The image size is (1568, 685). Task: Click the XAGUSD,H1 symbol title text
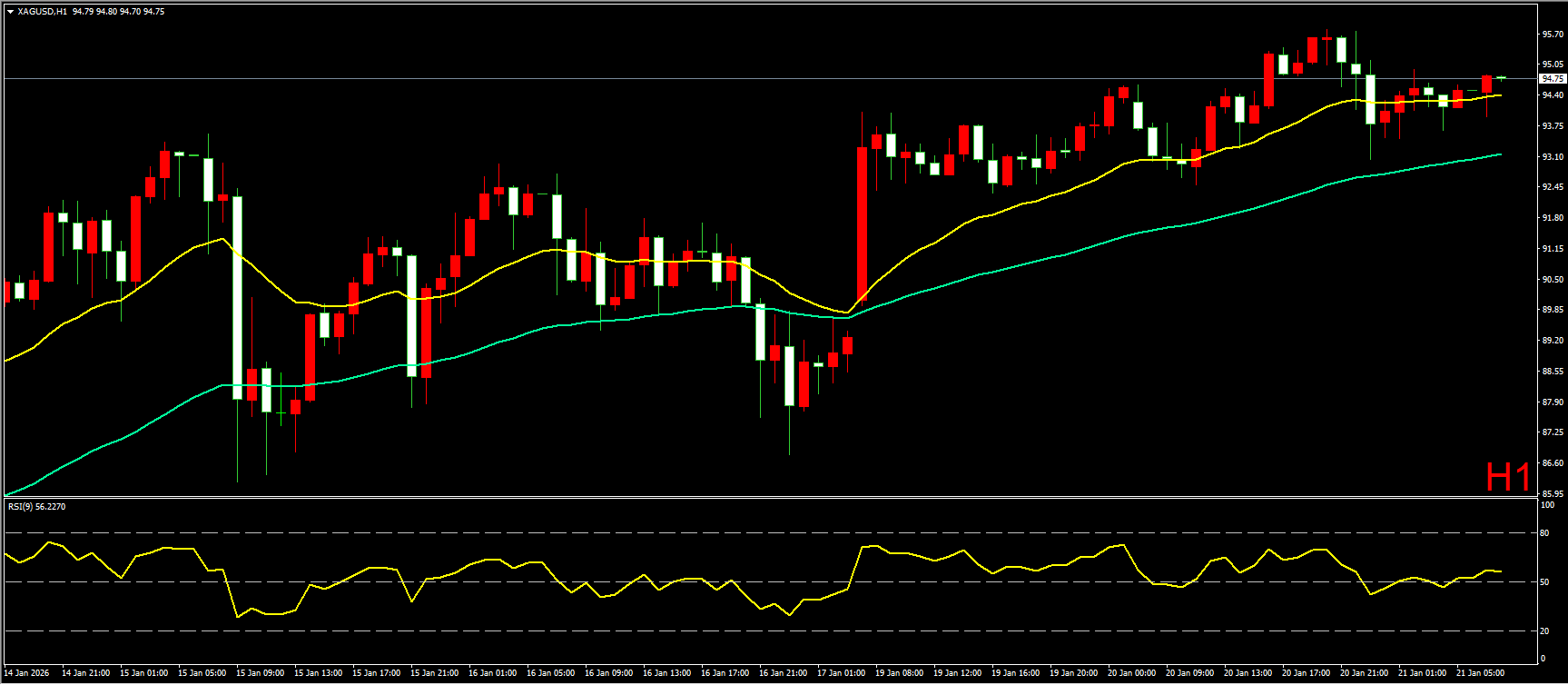click(42, 12)
